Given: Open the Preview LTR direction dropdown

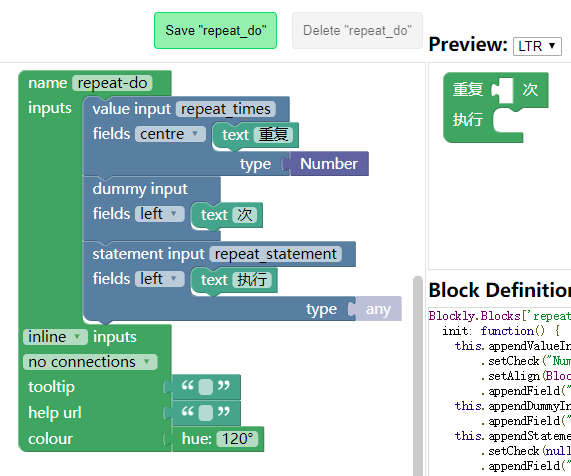Looking at the screenshot, I should [537, 46].
